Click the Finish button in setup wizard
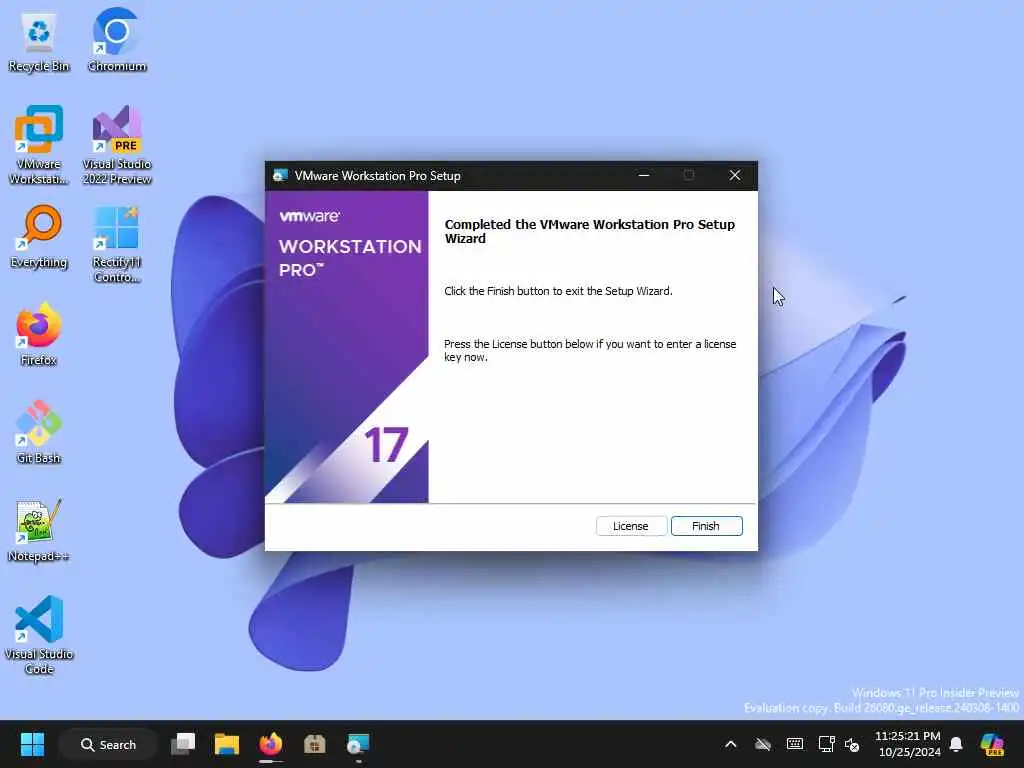This screenshot has height=768, width=1024. point(707,526)
